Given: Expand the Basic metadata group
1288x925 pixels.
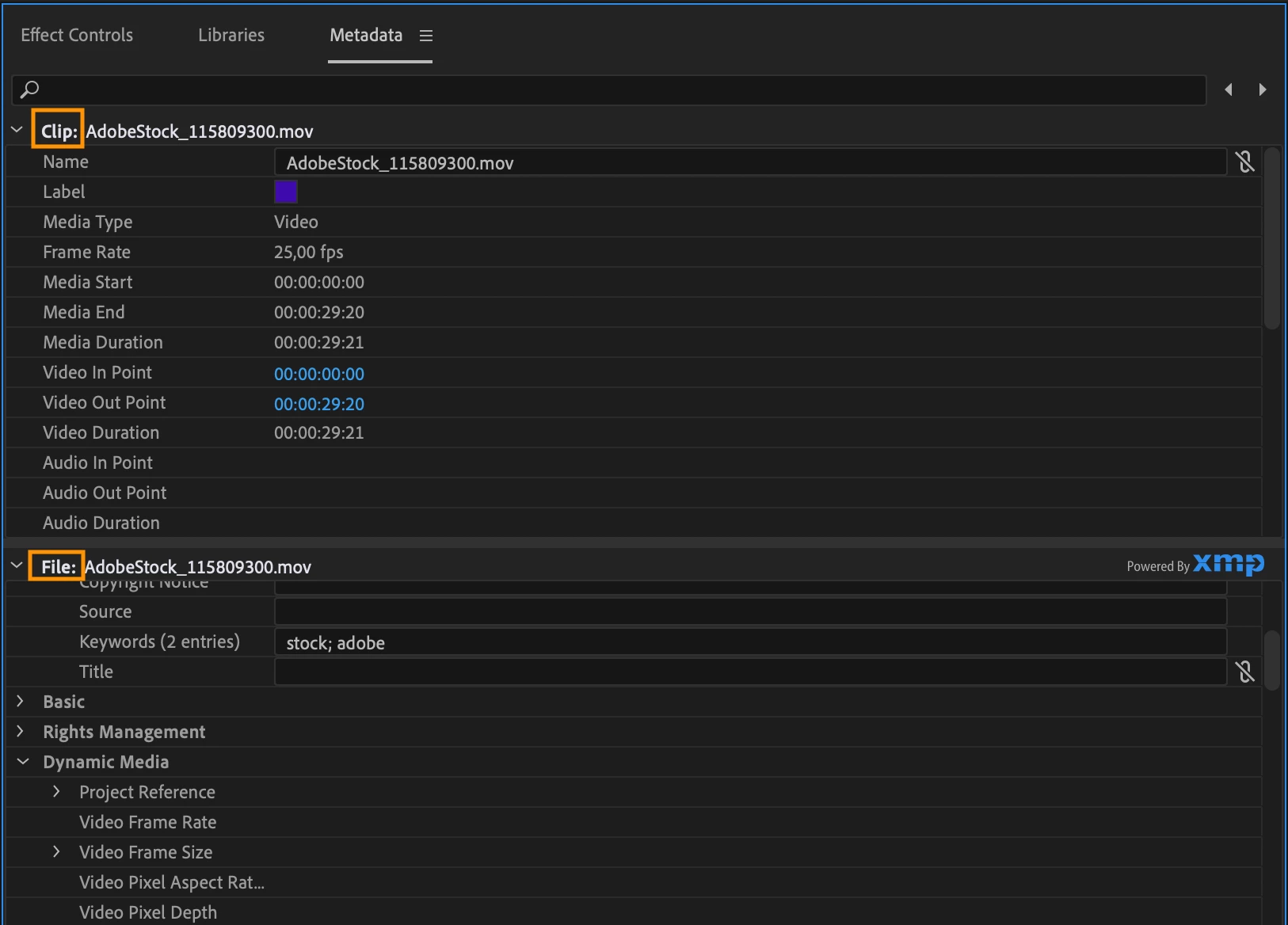Looking at the screenshot, I should [21, 701].
